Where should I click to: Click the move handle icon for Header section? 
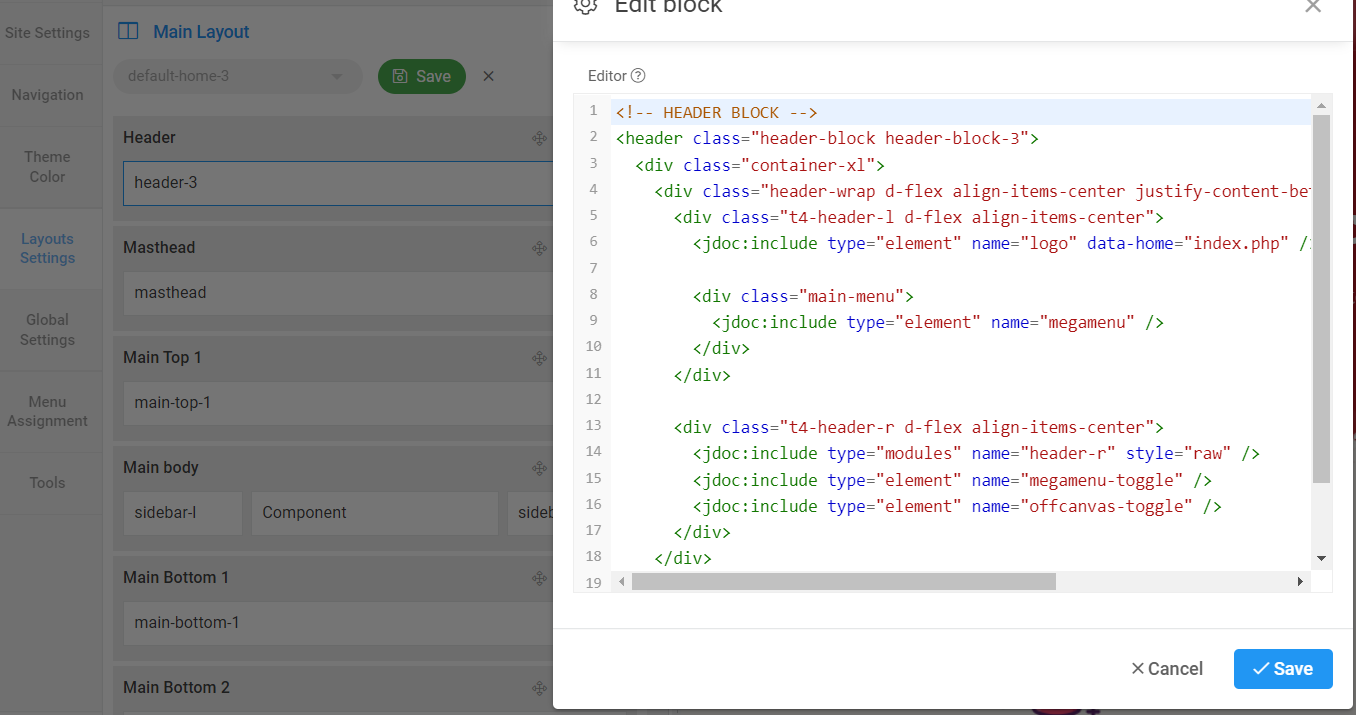[x=539, y=138]
